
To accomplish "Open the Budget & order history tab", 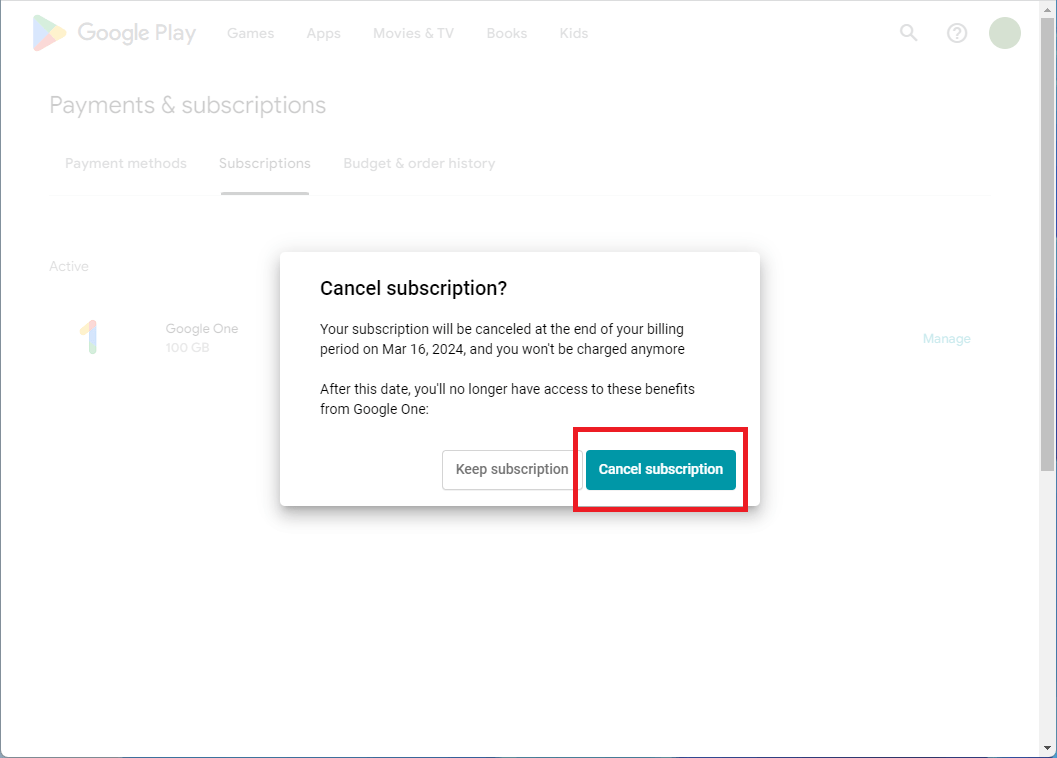I will click(x=419, y=163).
